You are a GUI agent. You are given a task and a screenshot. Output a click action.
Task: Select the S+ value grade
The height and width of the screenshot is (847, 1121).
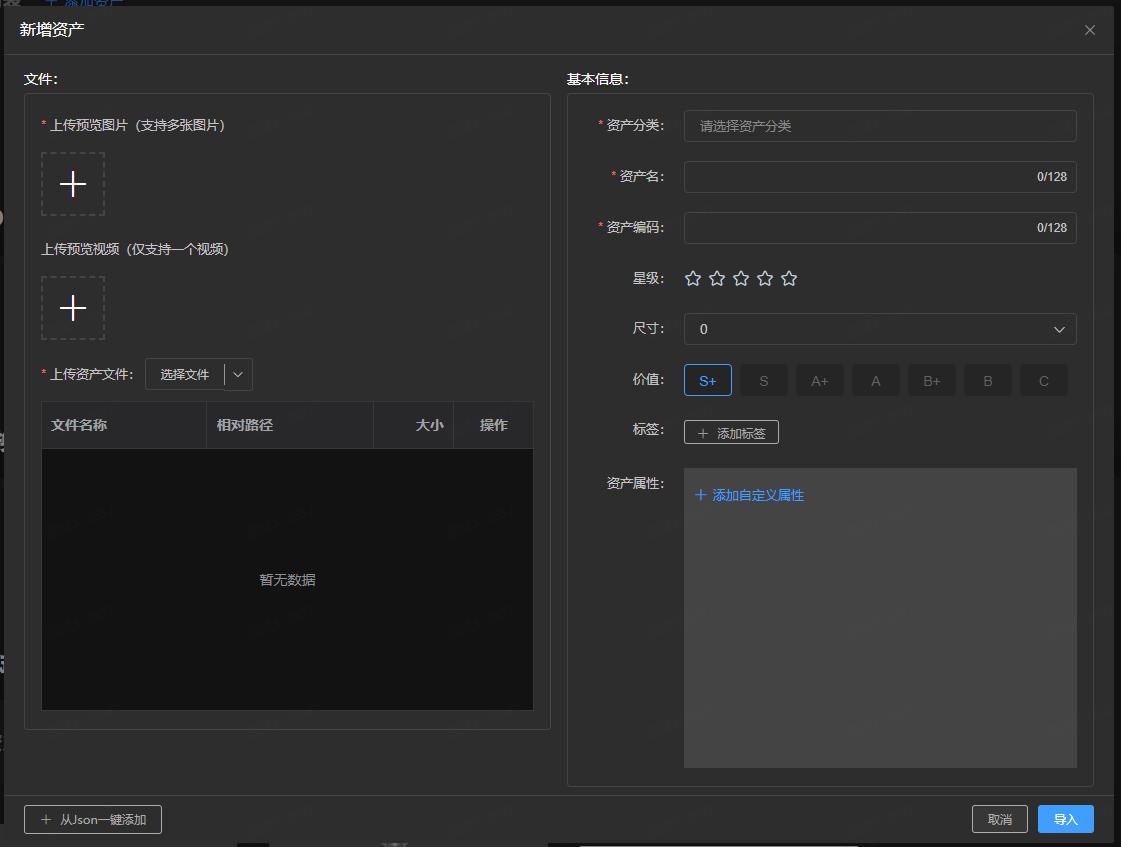(708, 380)
